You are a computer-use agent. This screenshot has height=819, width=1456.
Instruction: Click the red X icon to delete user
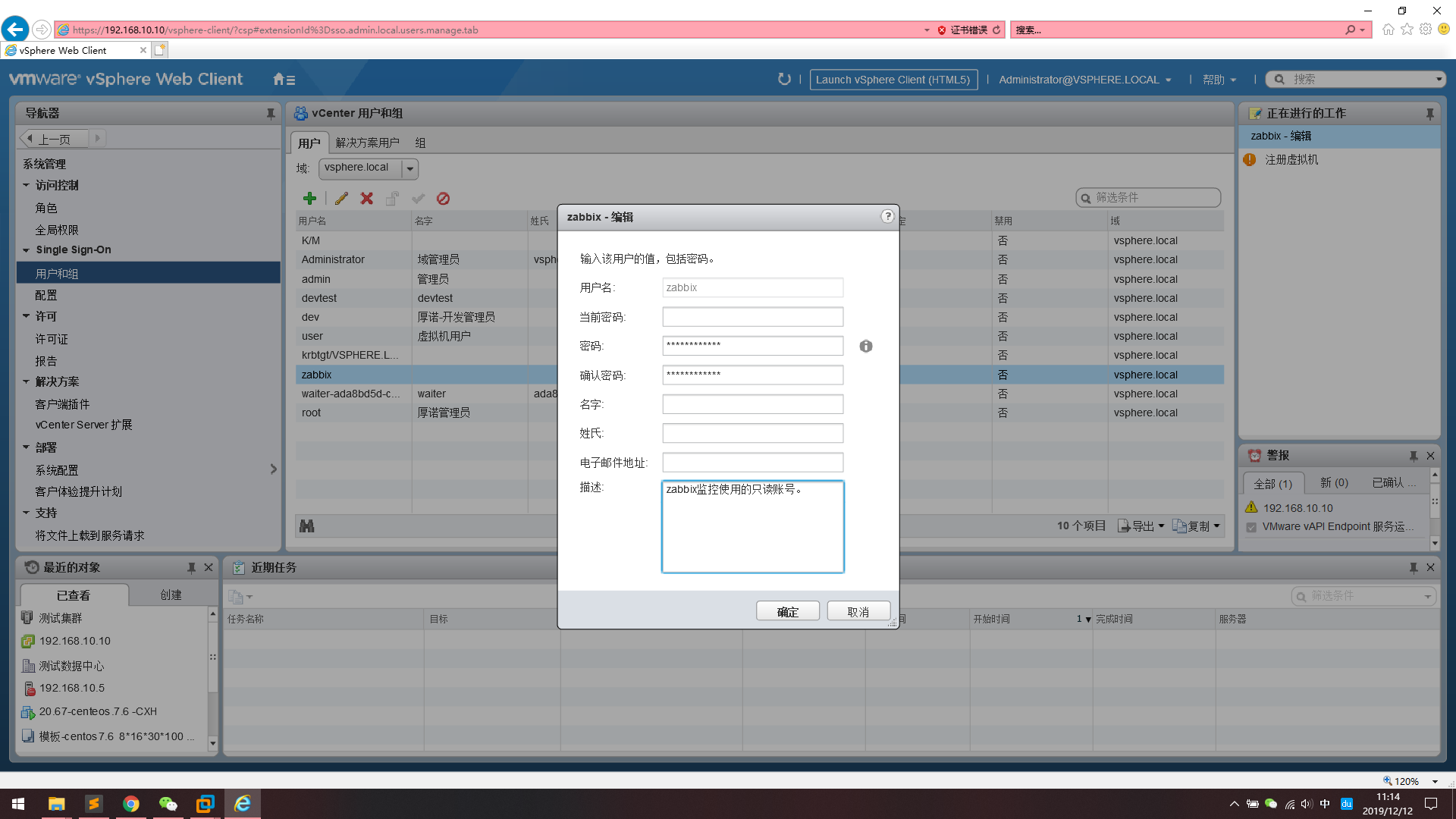(366, 198)
